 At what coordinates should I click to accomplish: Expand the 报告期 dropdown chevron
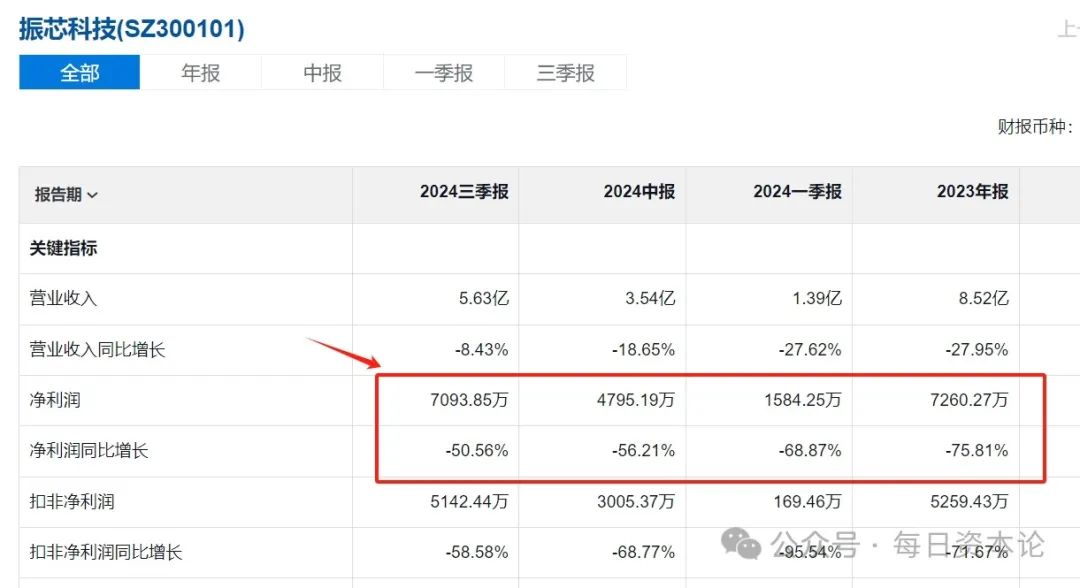click(93, 196)
